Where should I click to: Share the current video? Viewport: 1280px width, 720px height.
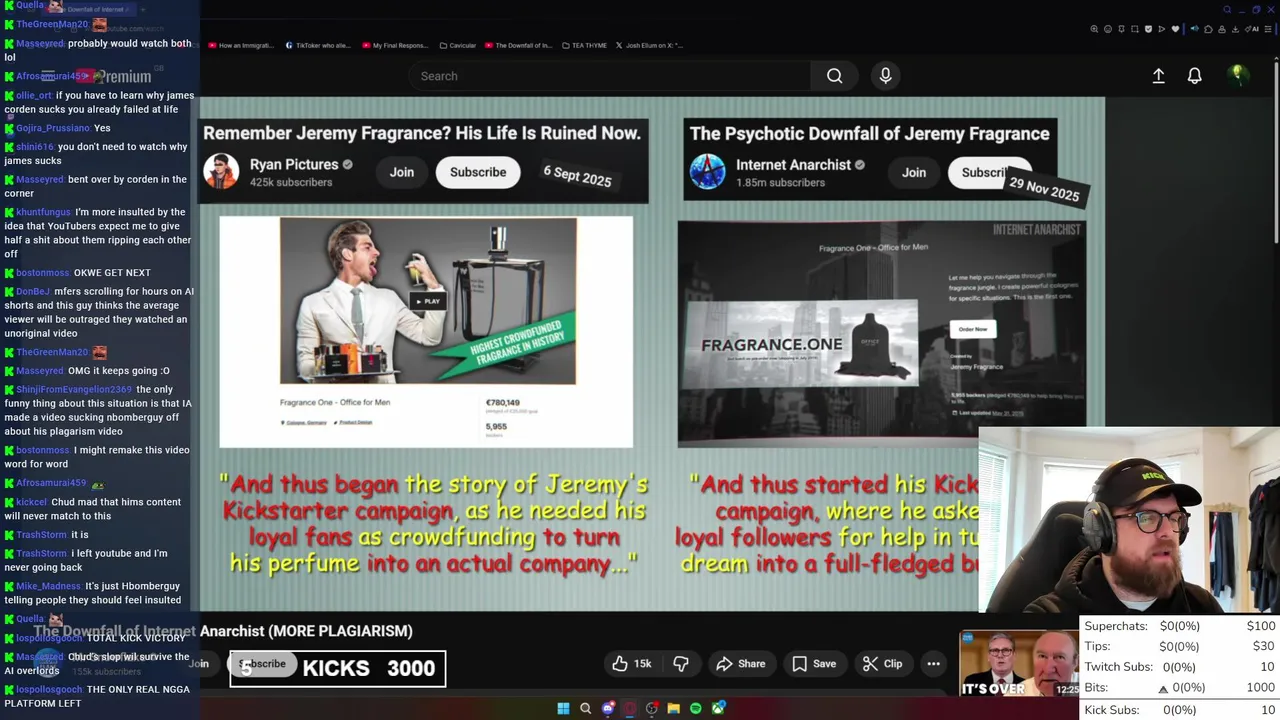[741, 664]
